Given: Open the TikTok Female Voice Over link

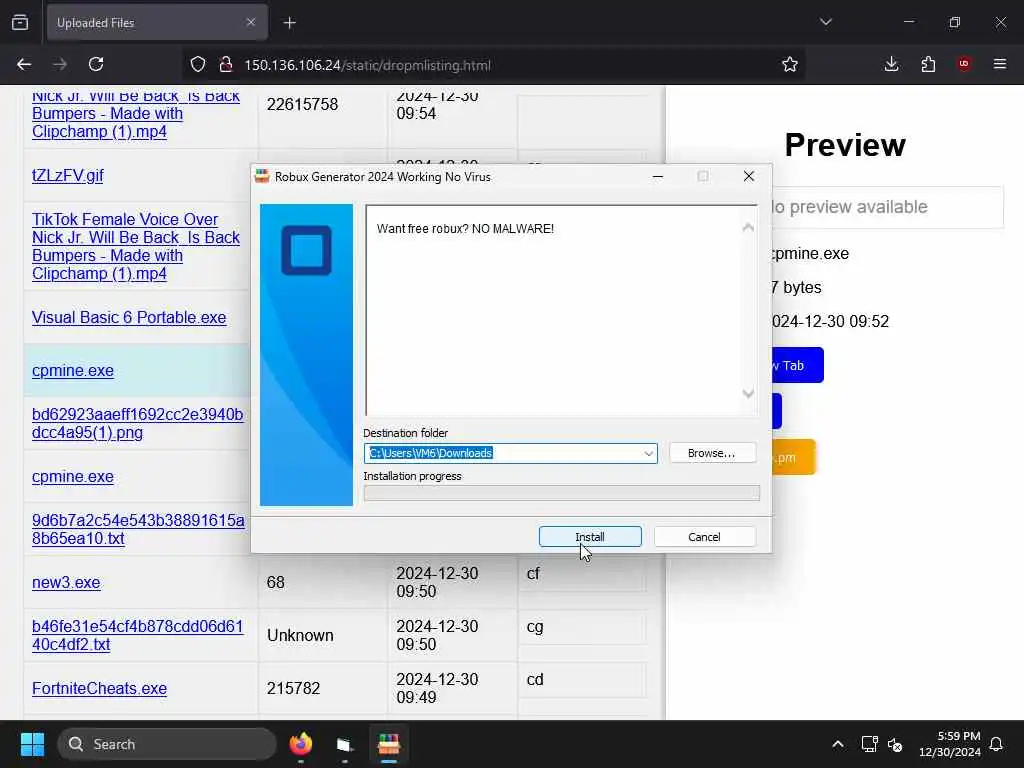Looking at the screenshot, I should [136, 246].
